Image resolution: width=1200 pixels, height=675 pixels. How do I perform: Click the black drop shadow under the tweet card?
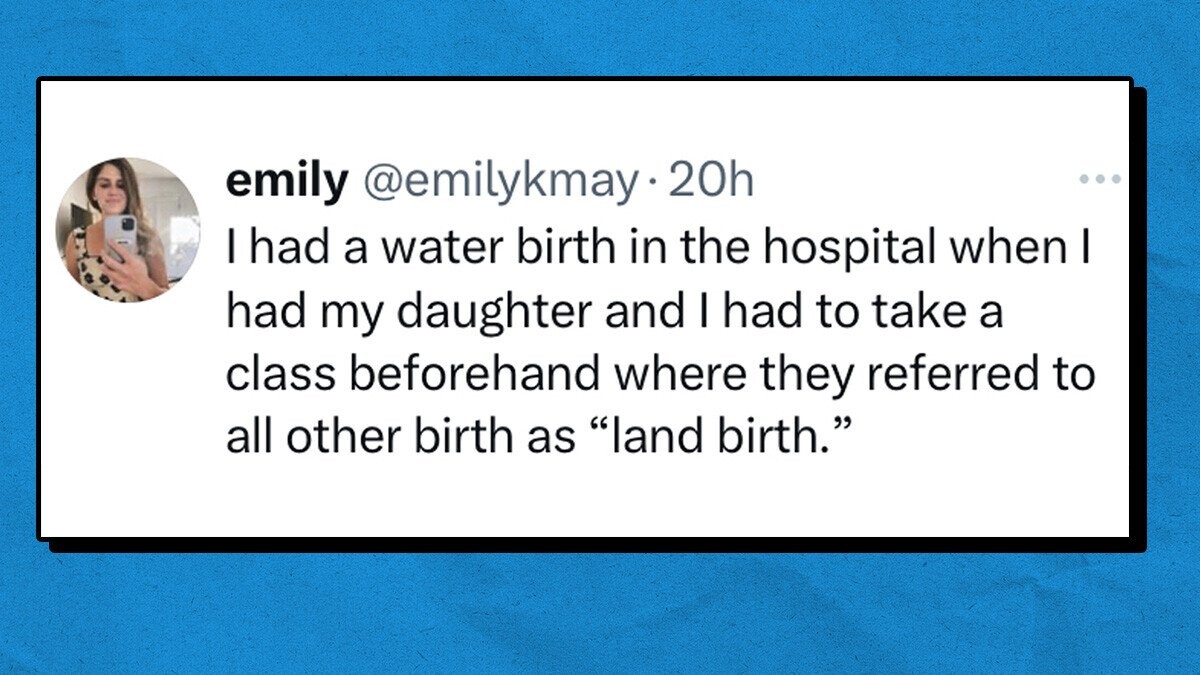(x=600, y=545)
